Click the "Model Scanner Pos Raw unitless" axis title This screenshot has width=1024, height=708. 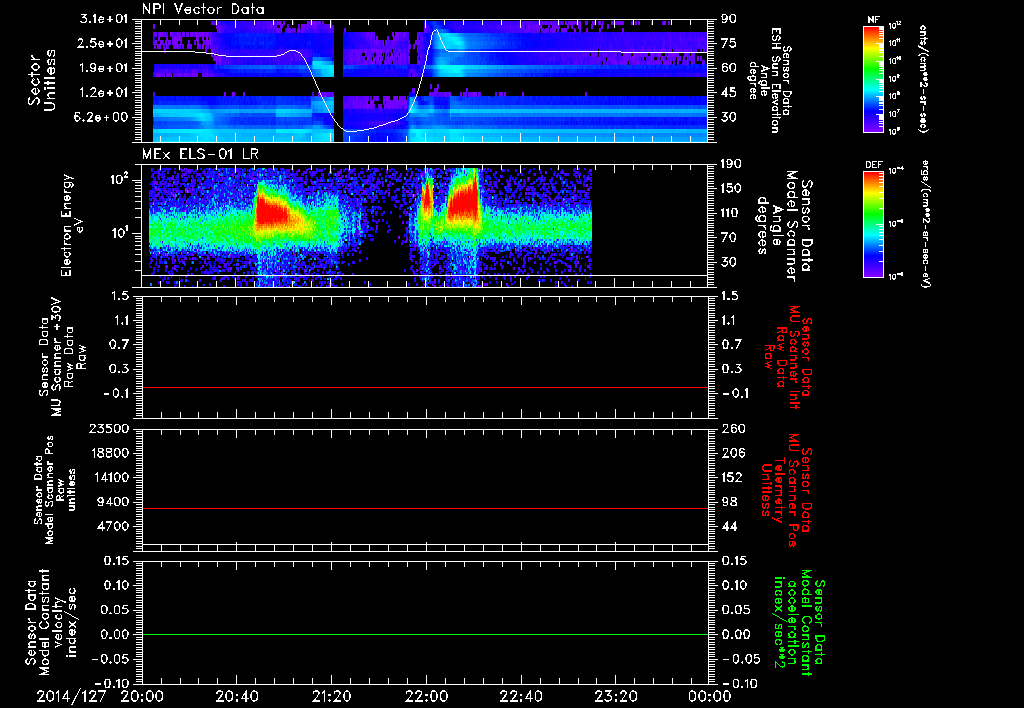coord(54,490)
